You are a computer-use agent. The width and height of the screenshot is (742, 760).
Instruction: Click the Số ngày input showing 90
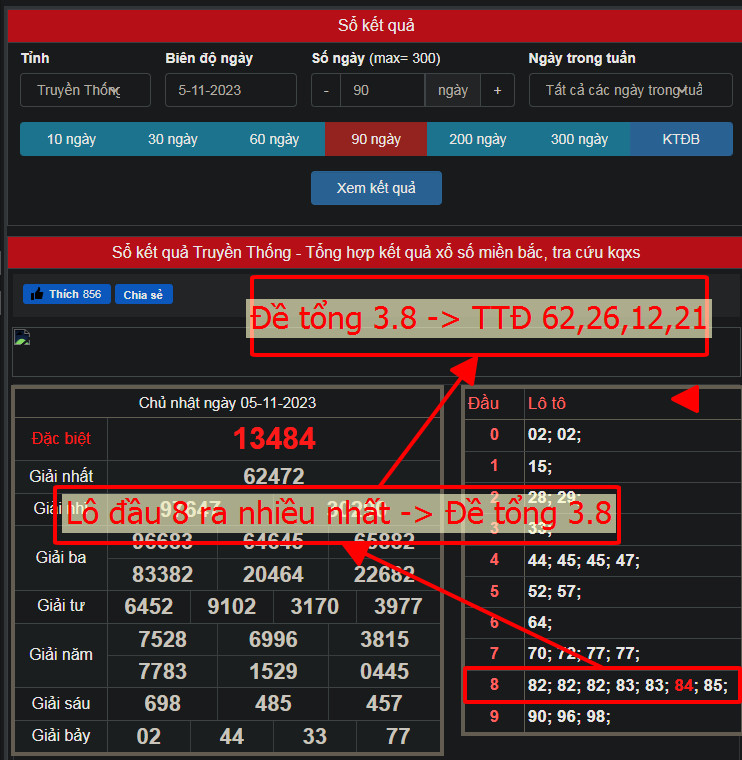point(382,90)
